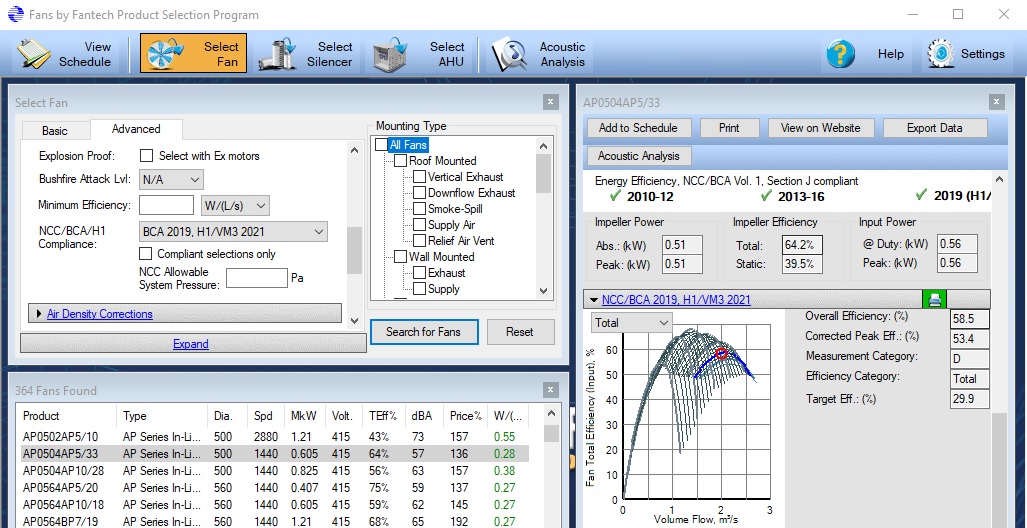Click the Minimum Efficiency input field
Screen dimensions: 1027x528
(x=166, y=205)
